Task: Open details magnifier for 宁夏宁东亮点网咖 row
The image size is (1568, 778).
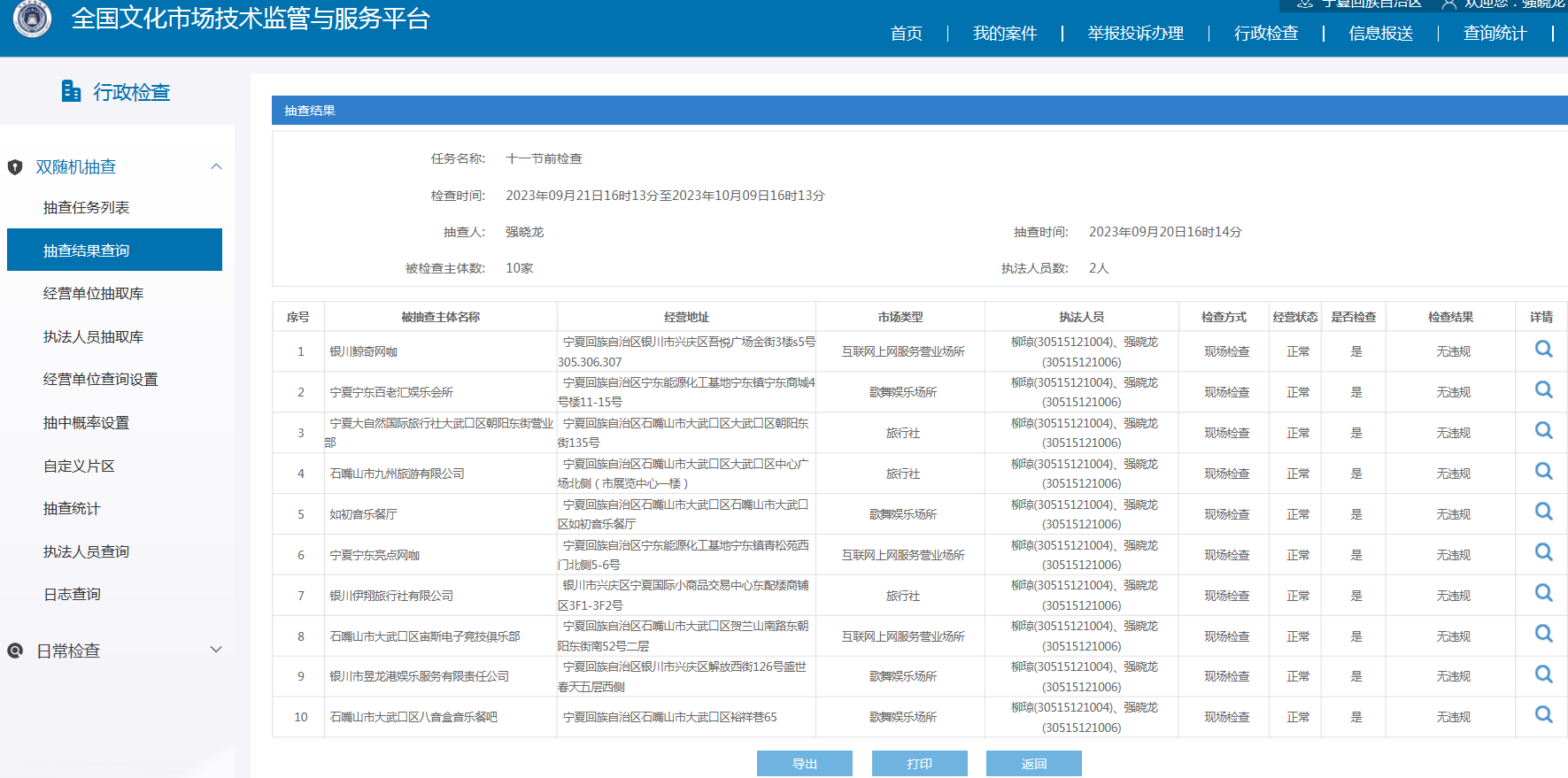Action: click(x=1543, y=553)
